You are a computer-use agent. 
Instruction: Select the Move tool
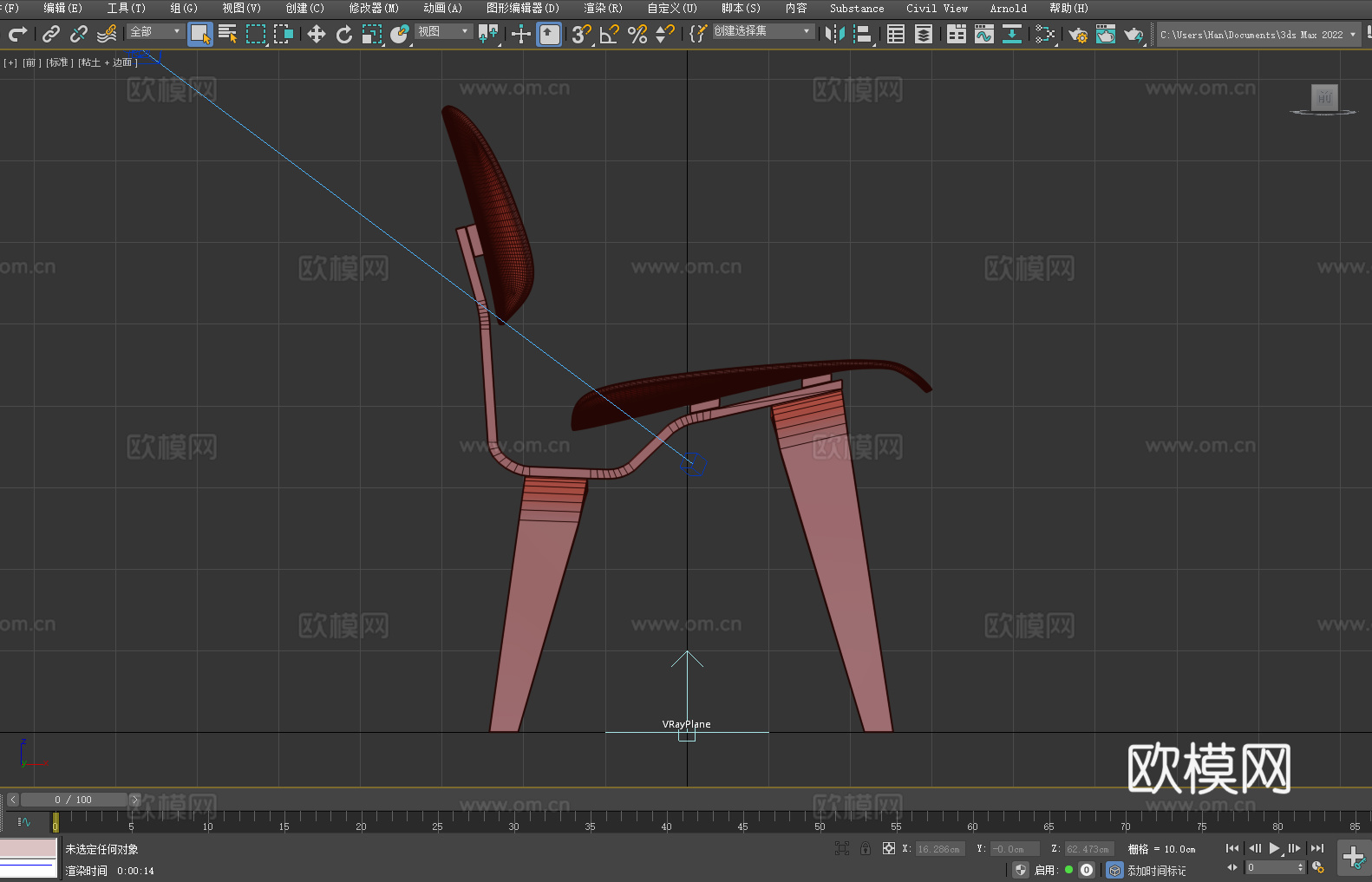317,34
